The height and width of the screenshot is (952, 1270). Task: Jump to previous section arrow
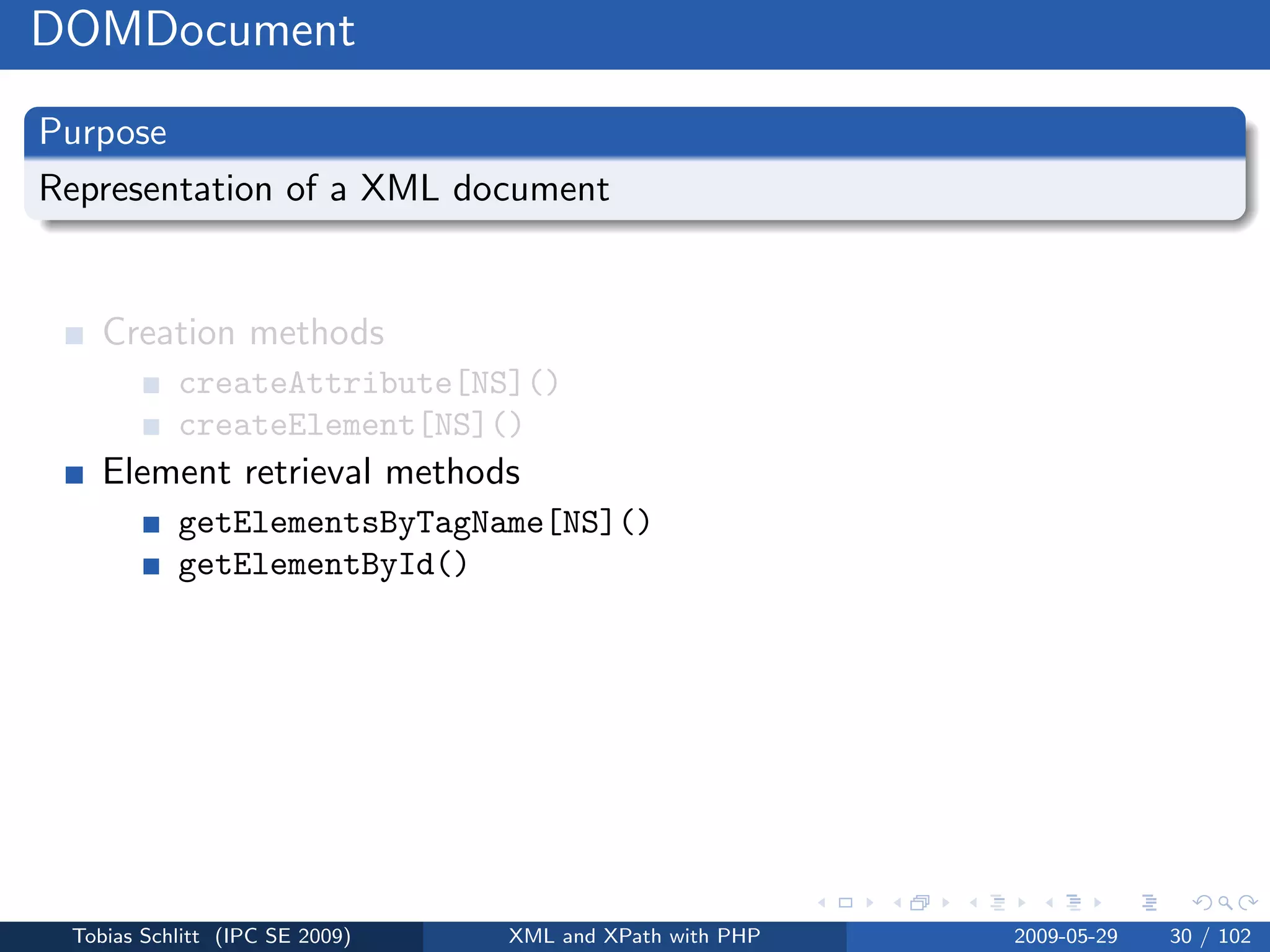point(1049,903)
